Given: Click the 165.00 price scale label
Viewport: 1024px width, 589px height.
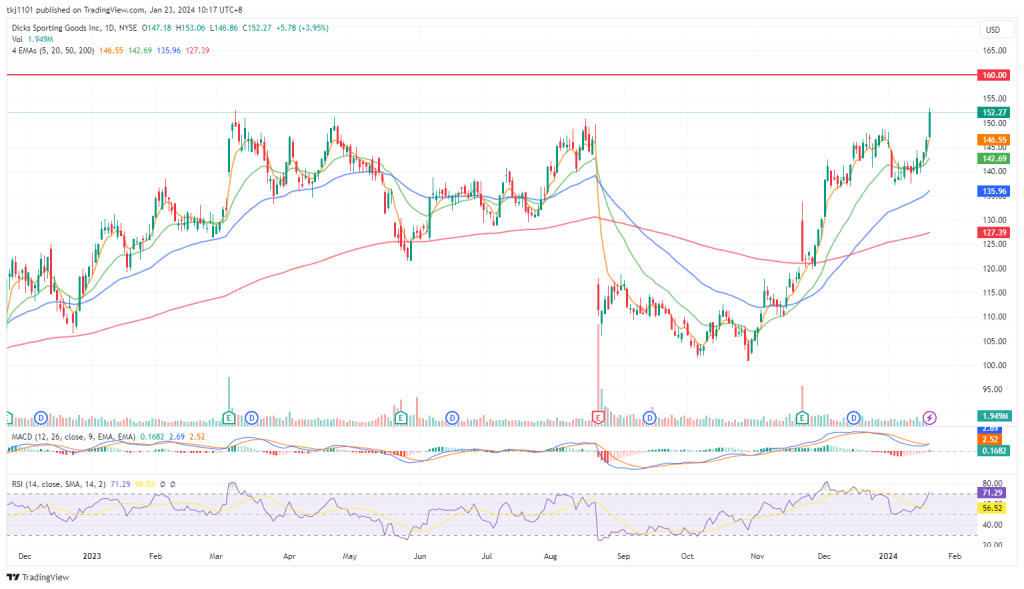Looking at the screenshot, I should coord(995,50).
